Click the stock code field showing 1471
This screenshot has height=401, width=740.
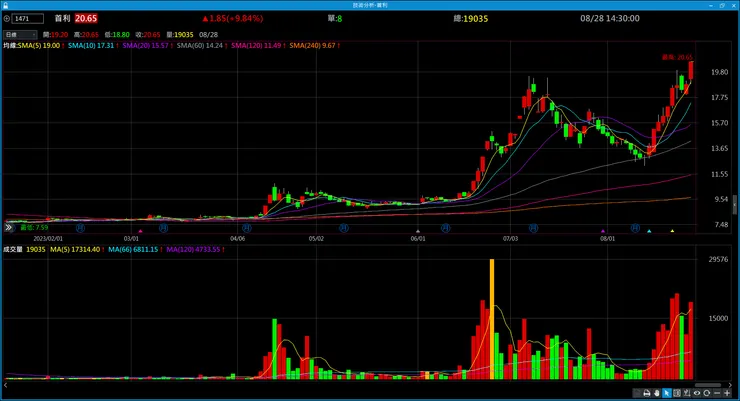pos(28,19)
